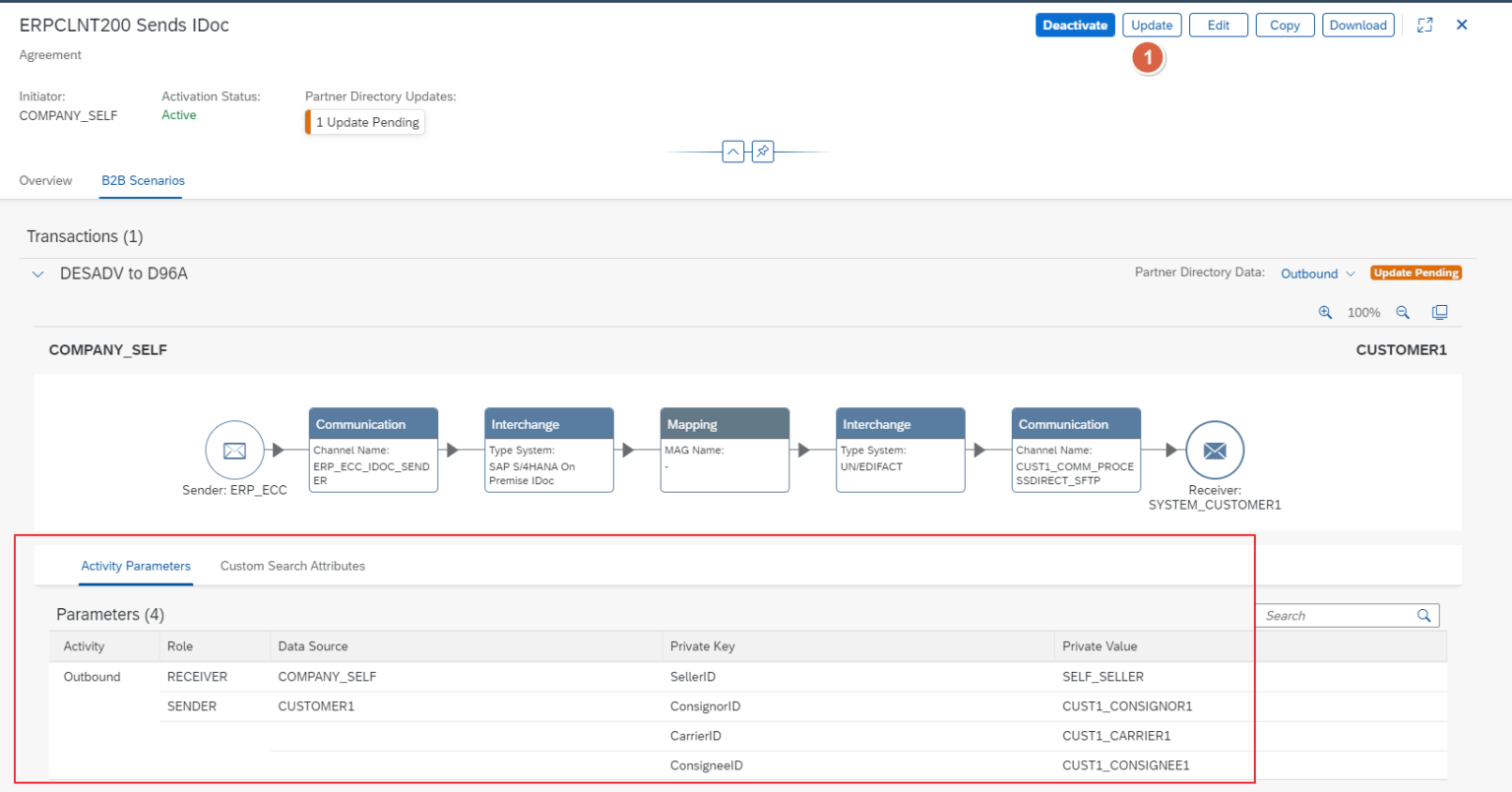Collapse the DESADV to D96A transaction
This screenshot has width=1512, height=792.
tap(37, 274)
